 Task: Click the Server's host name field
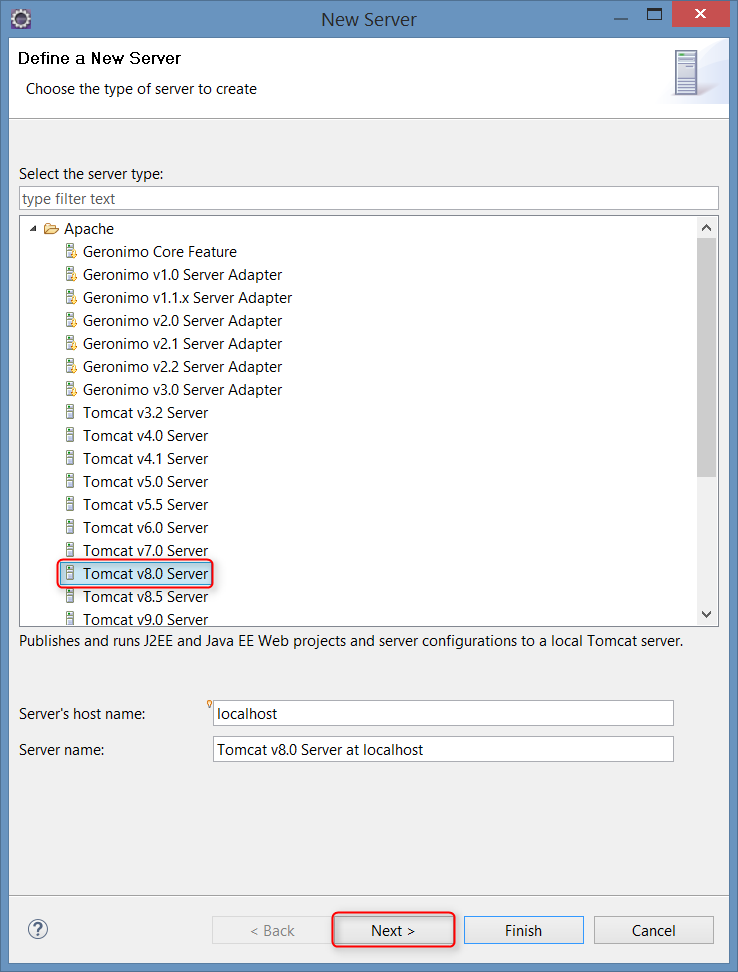(443, 713)
